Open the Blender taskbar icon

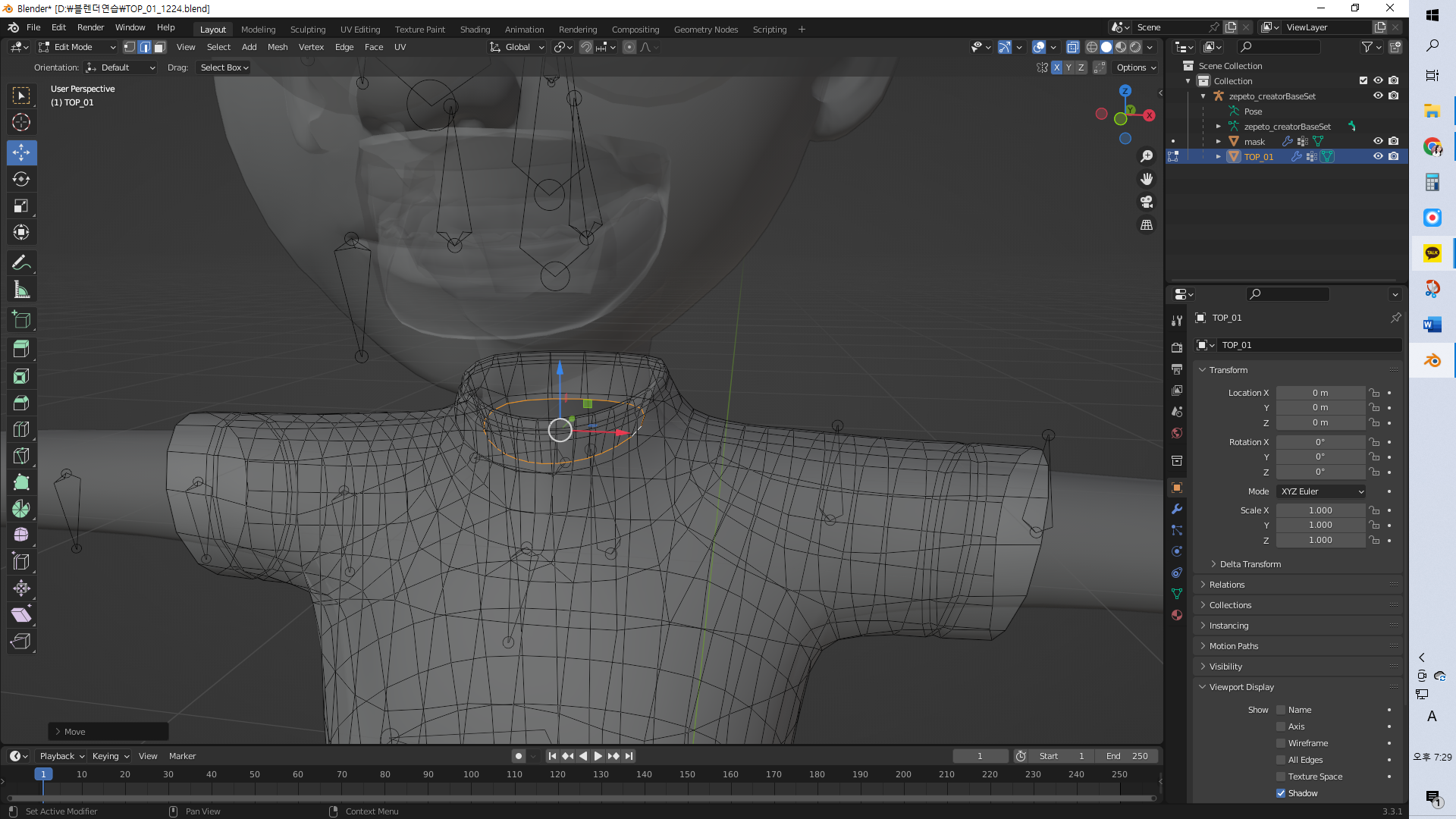tap(1432, 360)
